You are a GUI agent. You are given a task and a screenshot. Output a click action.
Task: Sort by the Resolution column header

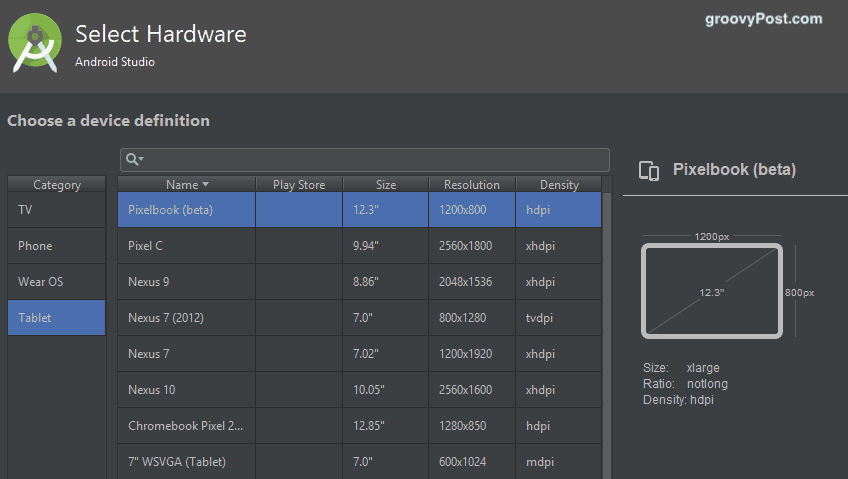(472, 184)
